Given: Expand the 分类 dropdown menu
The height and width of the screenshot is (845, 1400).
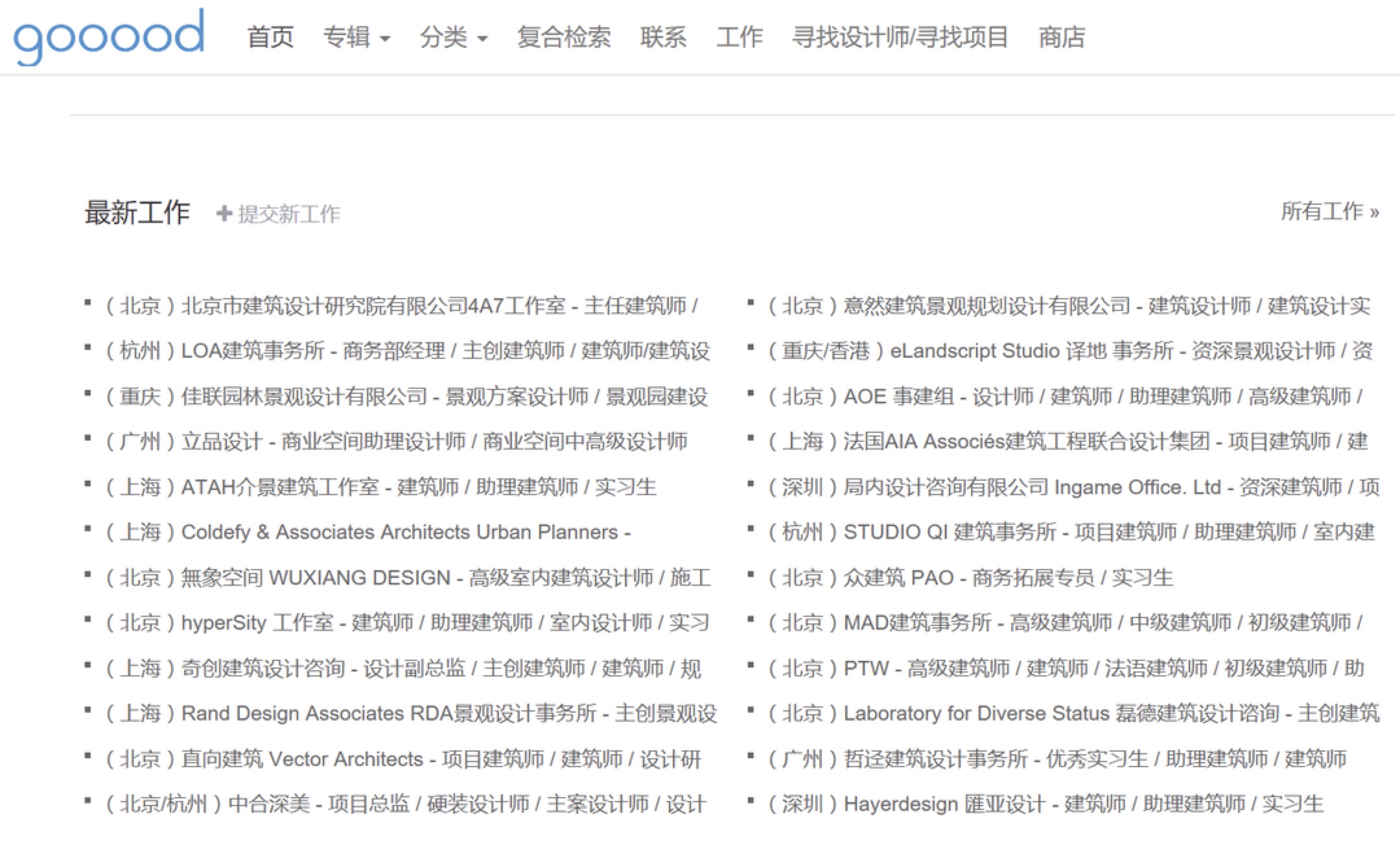Looking at the screenshot, I should [454, 37].
